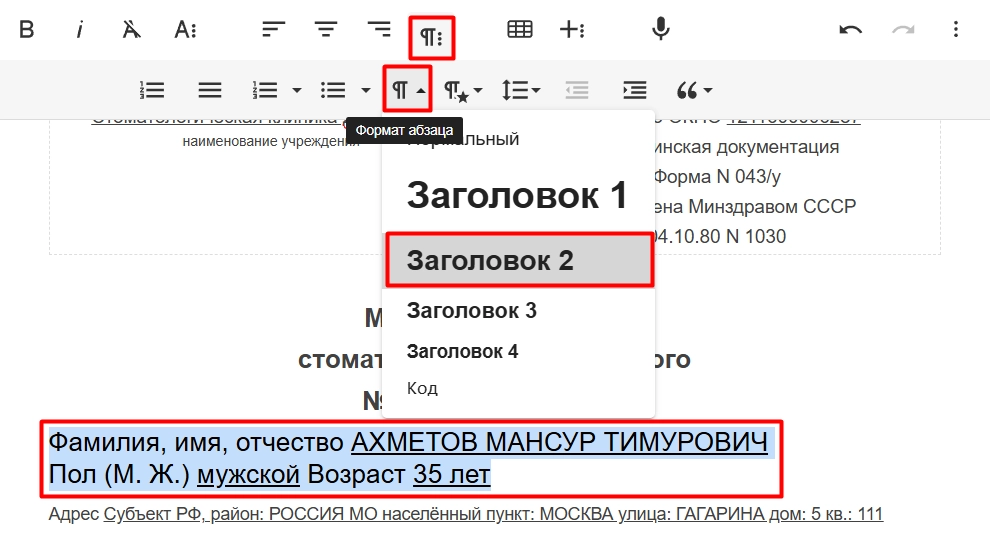Image resolution: width=990 pixels, height=554 pixels.
Task: Click the clear formatting icon
Action: click(131, 30)
